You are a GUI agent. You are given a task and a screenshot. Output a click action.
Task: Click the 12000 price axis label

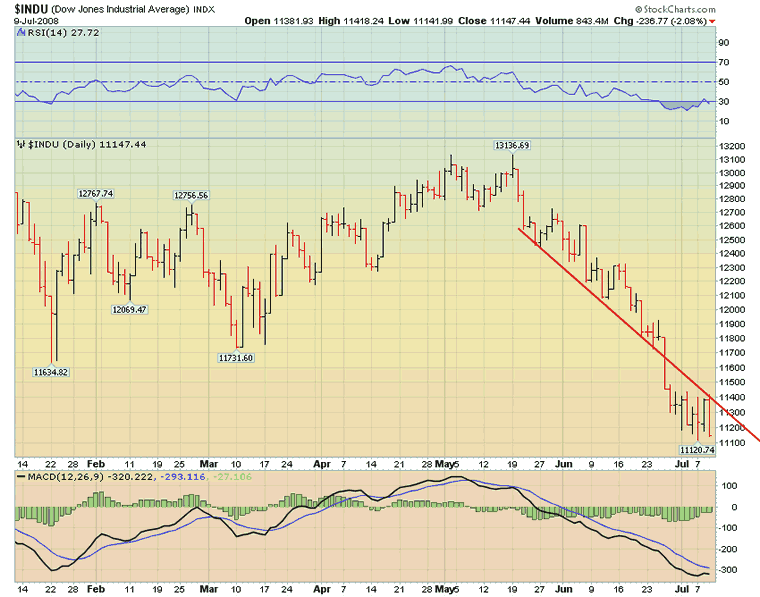coord(731,310)
